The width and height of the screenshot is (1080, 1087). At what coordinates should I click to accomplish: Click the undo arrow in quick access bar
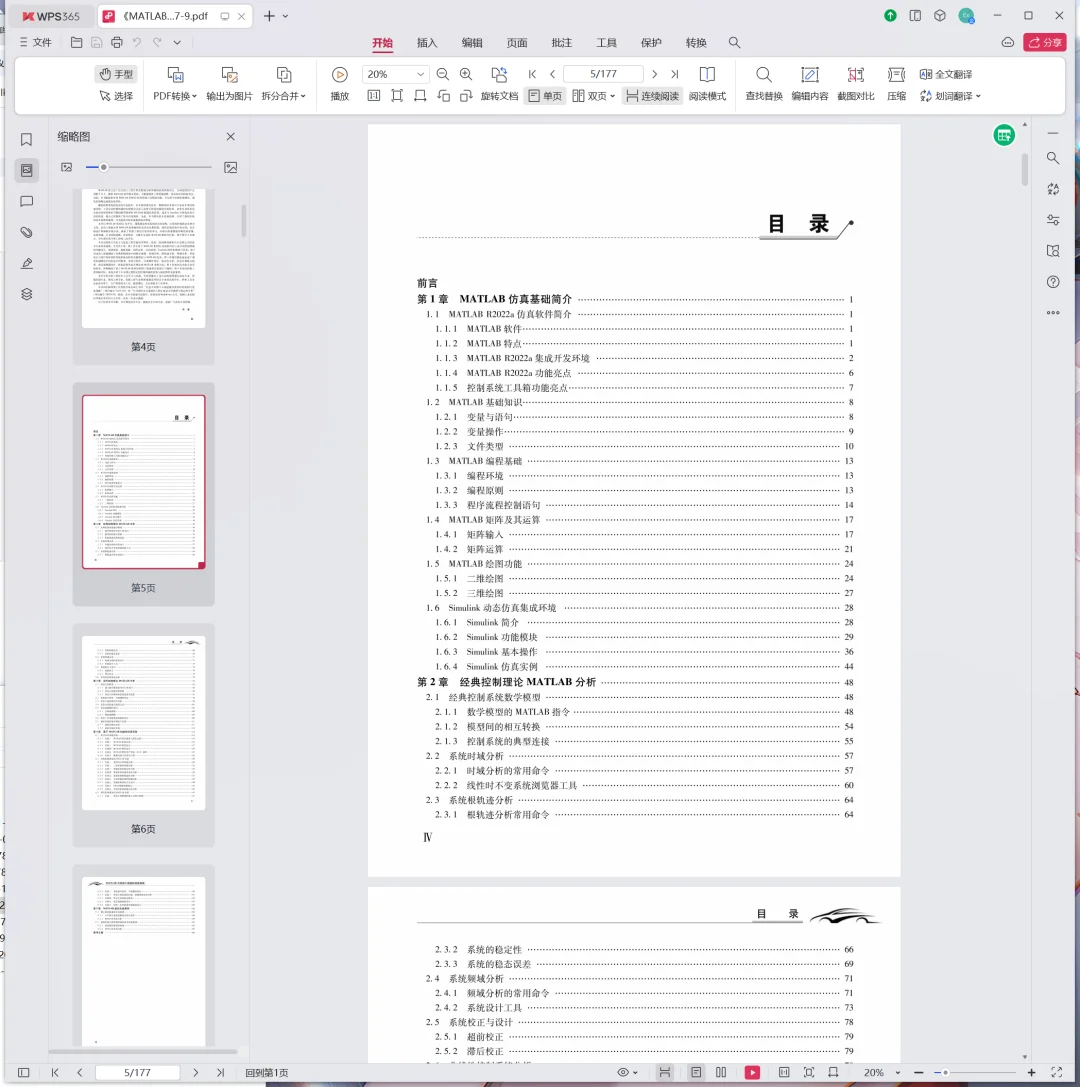click(137, 42)
